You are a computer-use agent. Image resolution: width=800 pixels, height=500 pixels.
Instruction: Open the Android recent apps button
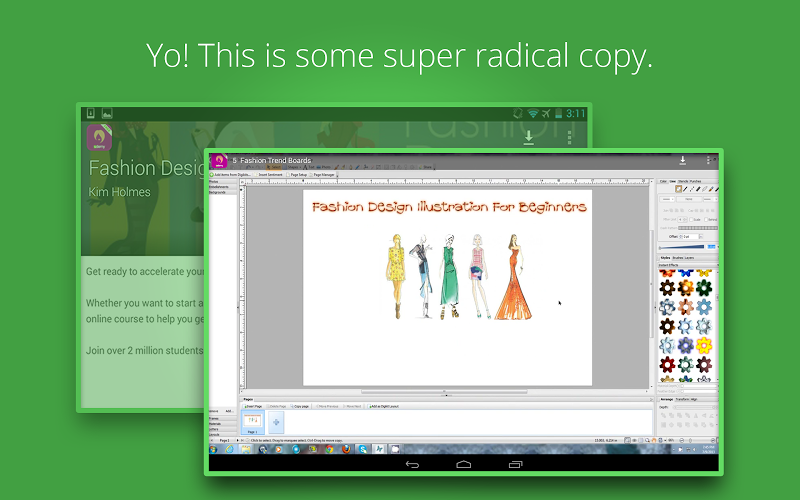coord(515,464)
